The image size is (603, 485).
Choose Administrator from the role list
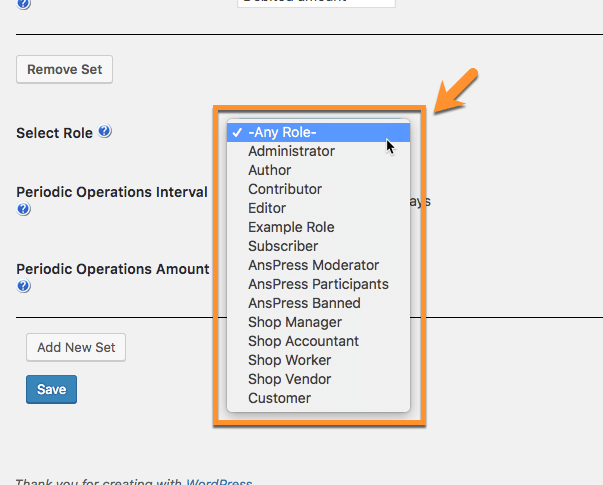pyautogui.click(x=291, y=151)
